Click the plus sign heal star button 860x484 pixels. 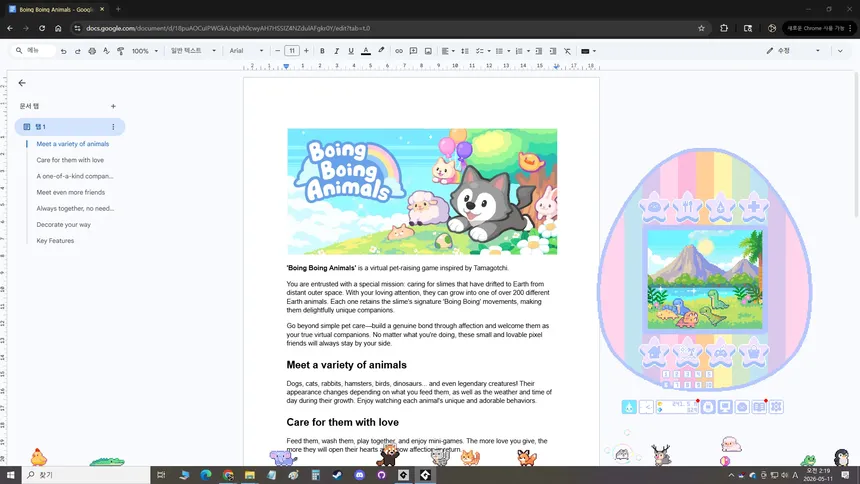click(754, 207)
